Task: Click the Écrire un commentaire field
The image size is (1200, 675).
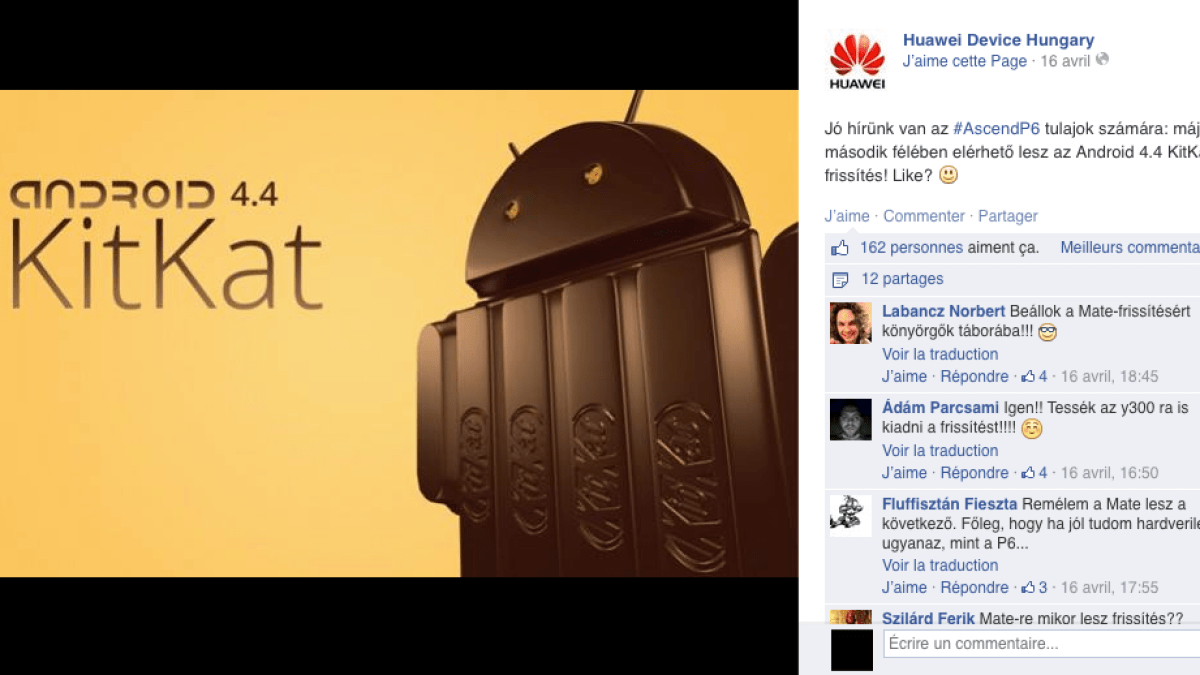Action: [1041, 644]
